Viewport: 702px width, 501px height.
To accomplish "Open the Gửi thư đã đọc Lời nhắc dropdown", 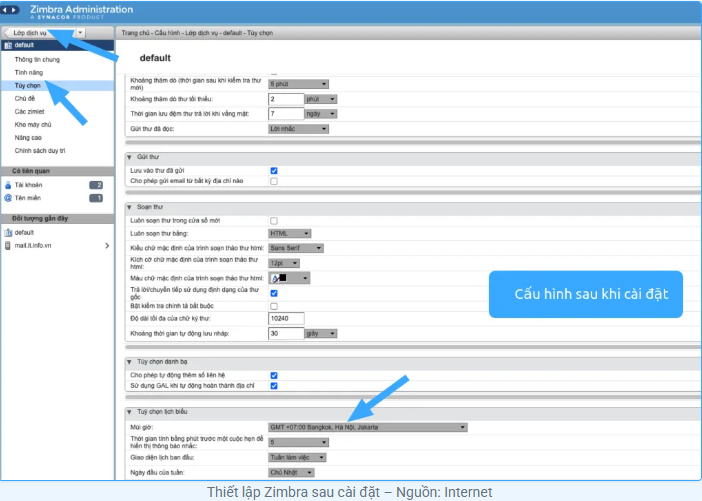I will point(299,129).
